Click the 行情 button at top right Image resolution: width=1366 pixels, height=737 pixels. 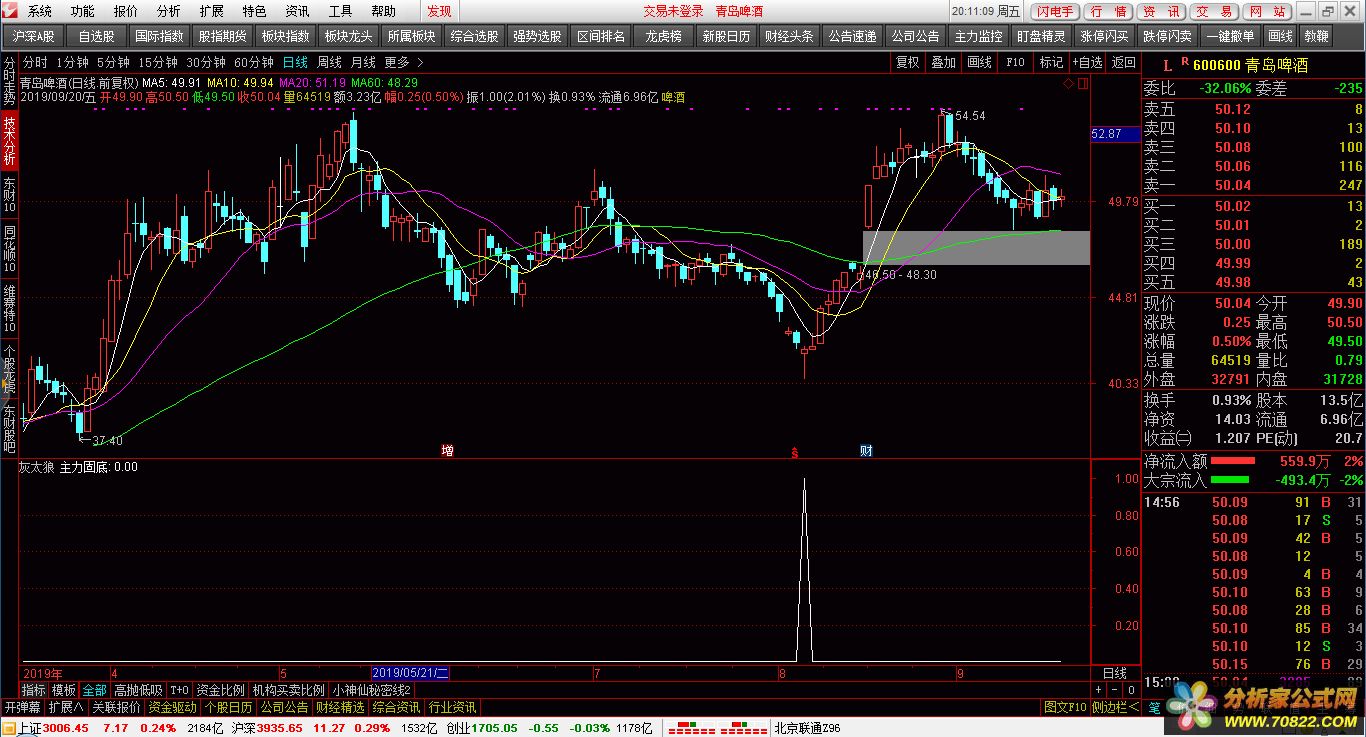1108,11
